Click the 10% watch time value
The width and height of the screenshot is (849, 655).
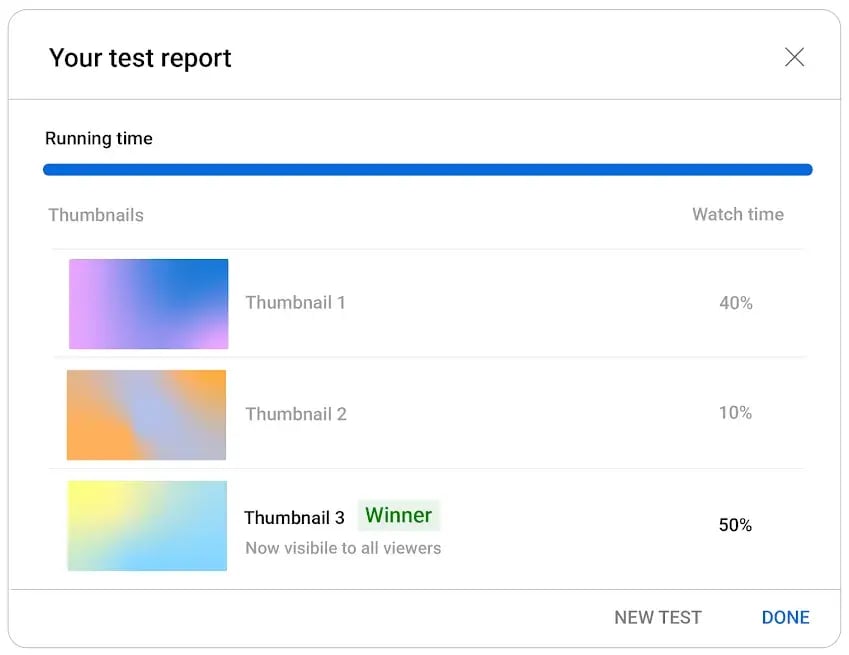pyautogui.click(x=735, y=413)
